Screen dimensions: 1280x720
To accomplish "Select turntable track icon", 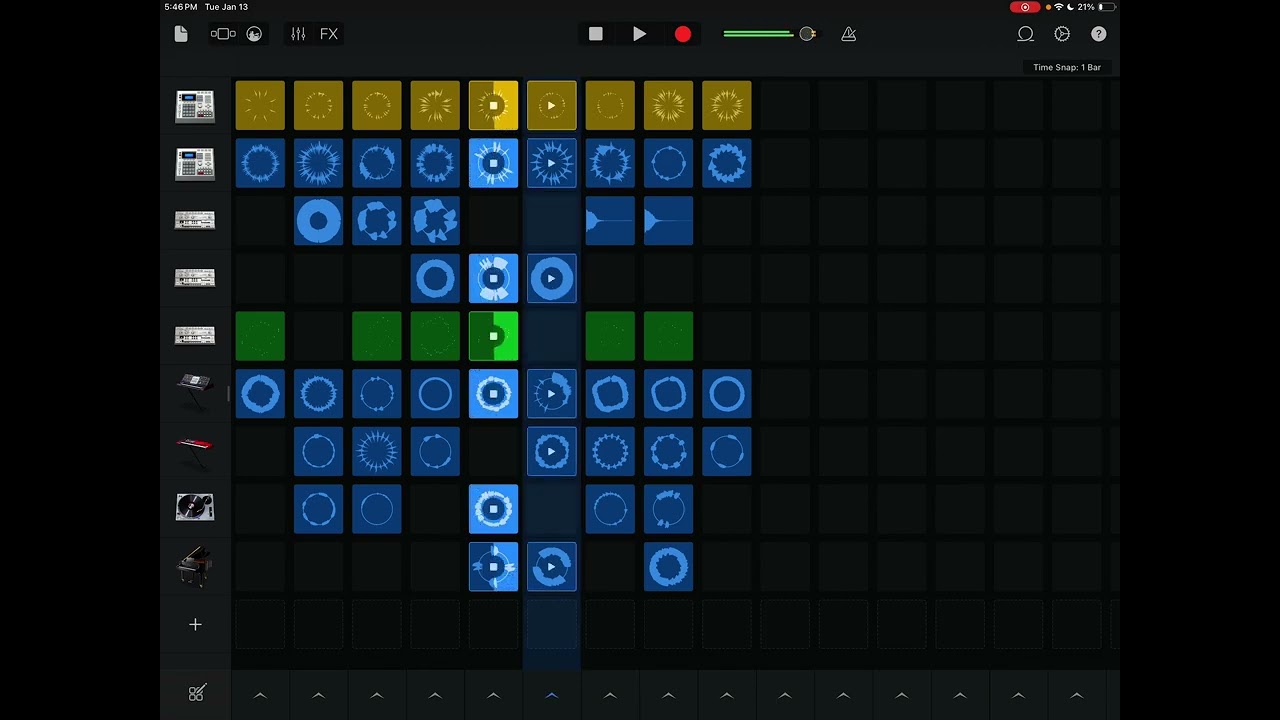I will [x=195, y=508].
